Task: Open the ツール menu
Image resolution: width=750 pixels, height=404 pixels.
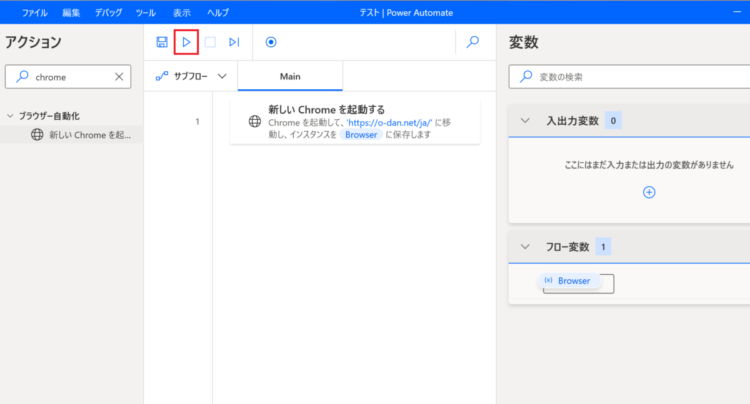Action: click(x=145, y=13)
